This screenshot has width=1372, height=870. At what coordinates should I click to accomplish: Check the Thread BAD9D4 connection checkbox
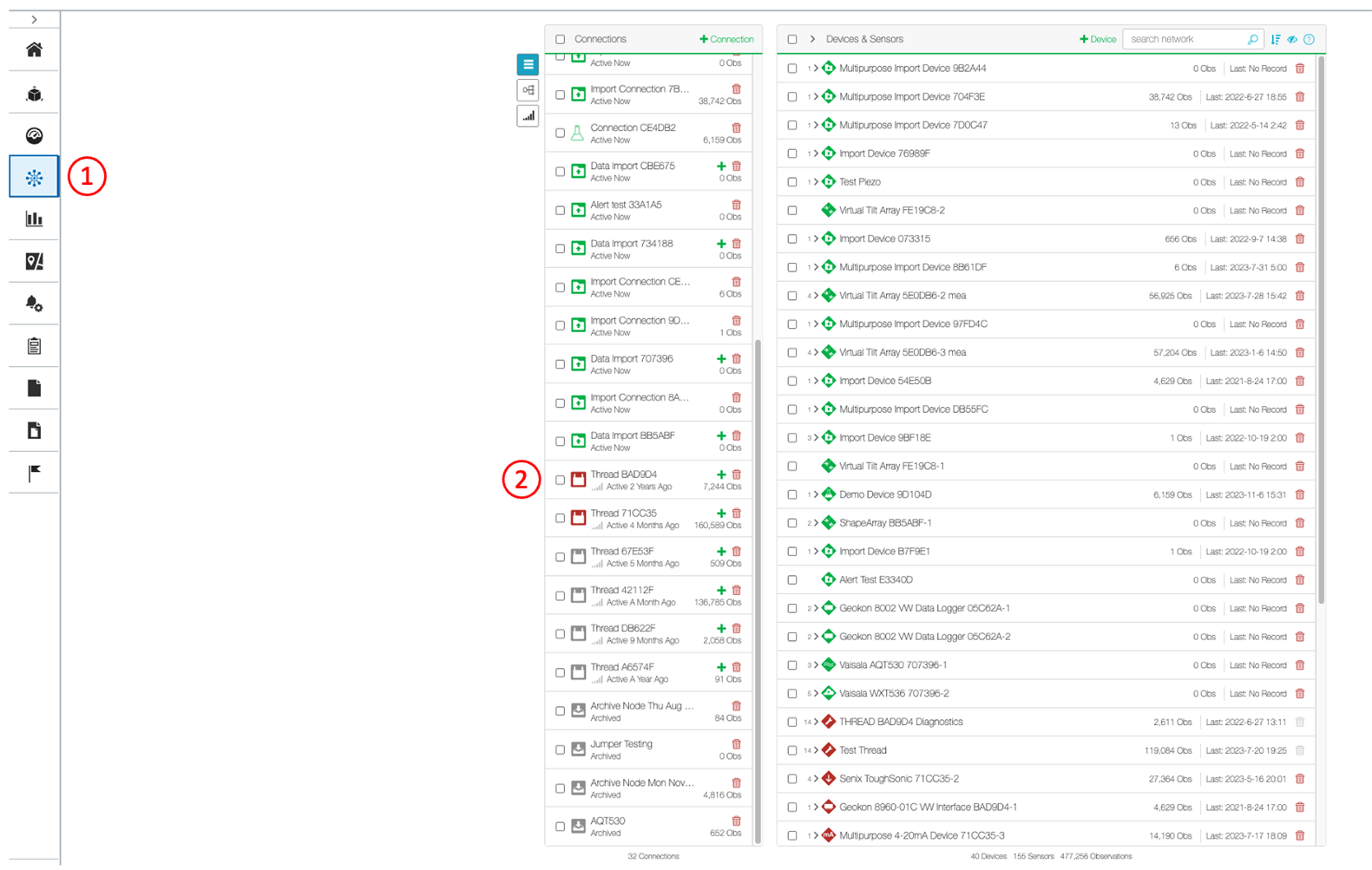click(560, 480)
